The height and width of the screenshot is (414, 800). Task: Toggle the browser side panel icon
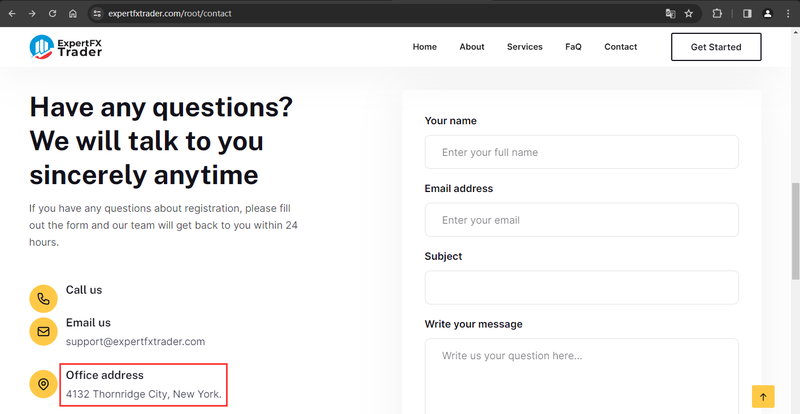[747, 14]
